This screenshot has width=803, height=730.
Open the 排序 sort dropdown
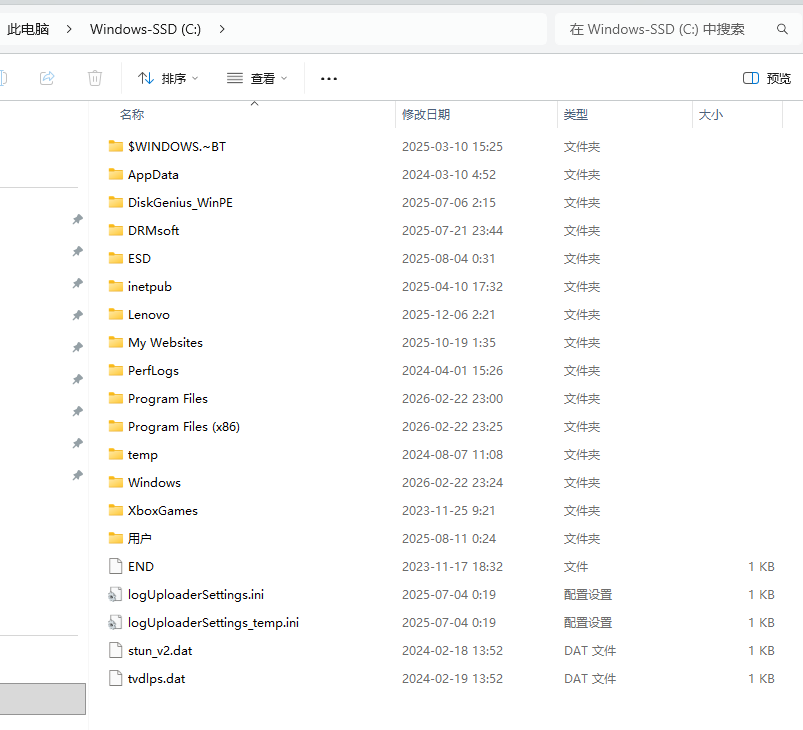(x=168, y=78)
